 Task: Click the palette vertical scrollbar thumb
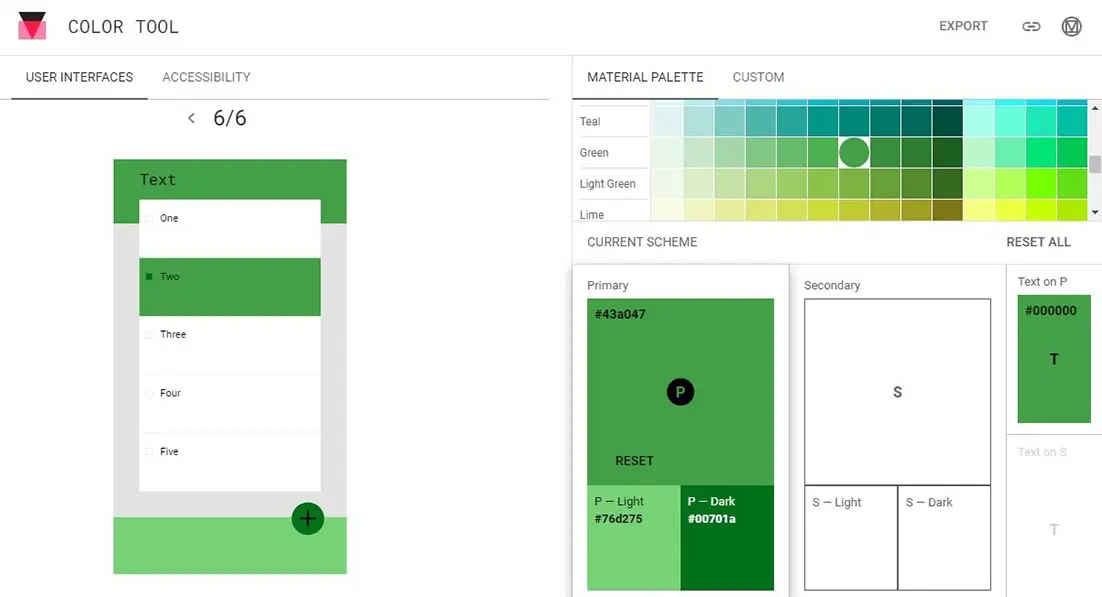tap(1095, 165)
